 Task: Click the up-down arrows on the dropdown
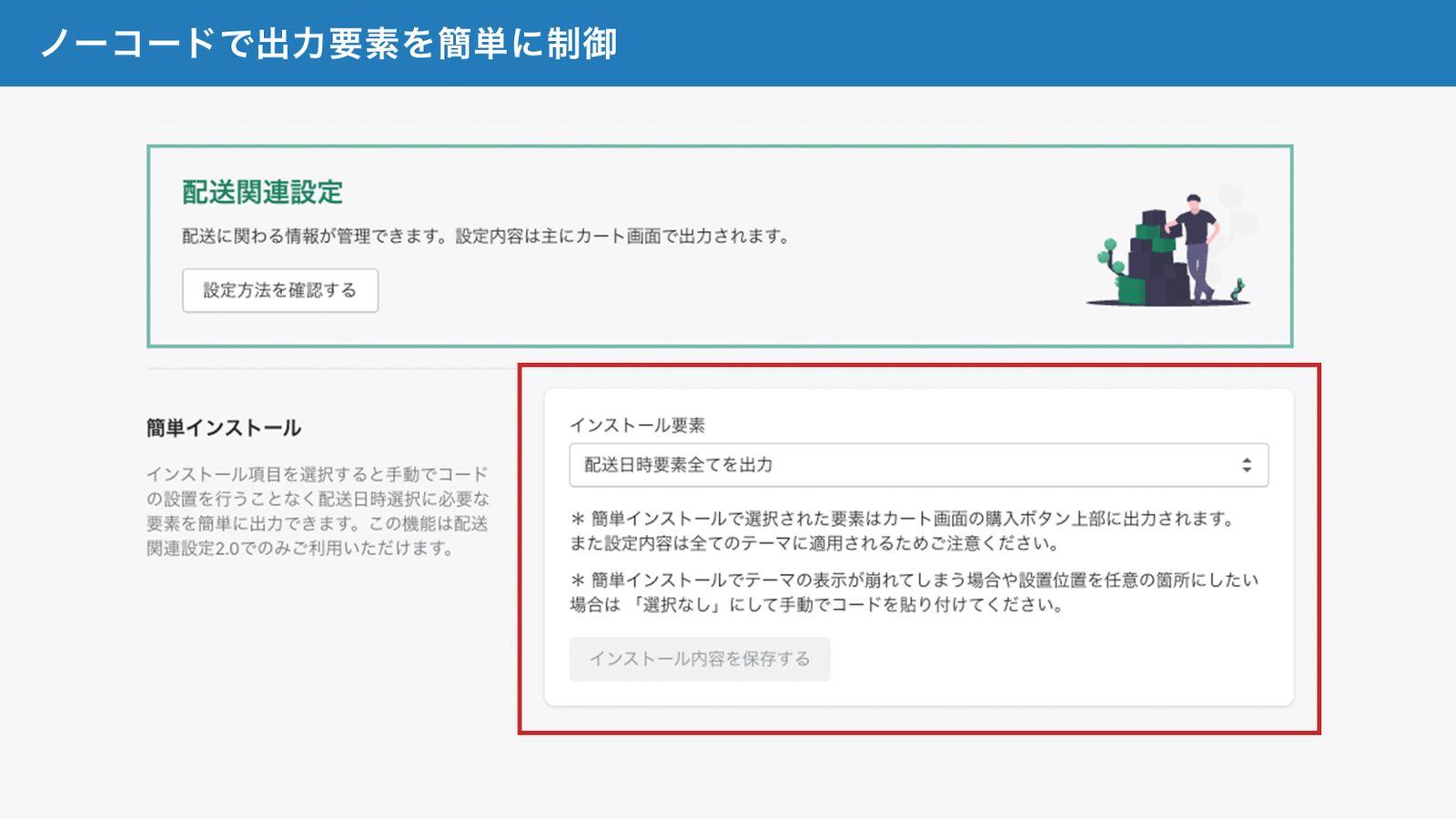tap(1246, 465)
